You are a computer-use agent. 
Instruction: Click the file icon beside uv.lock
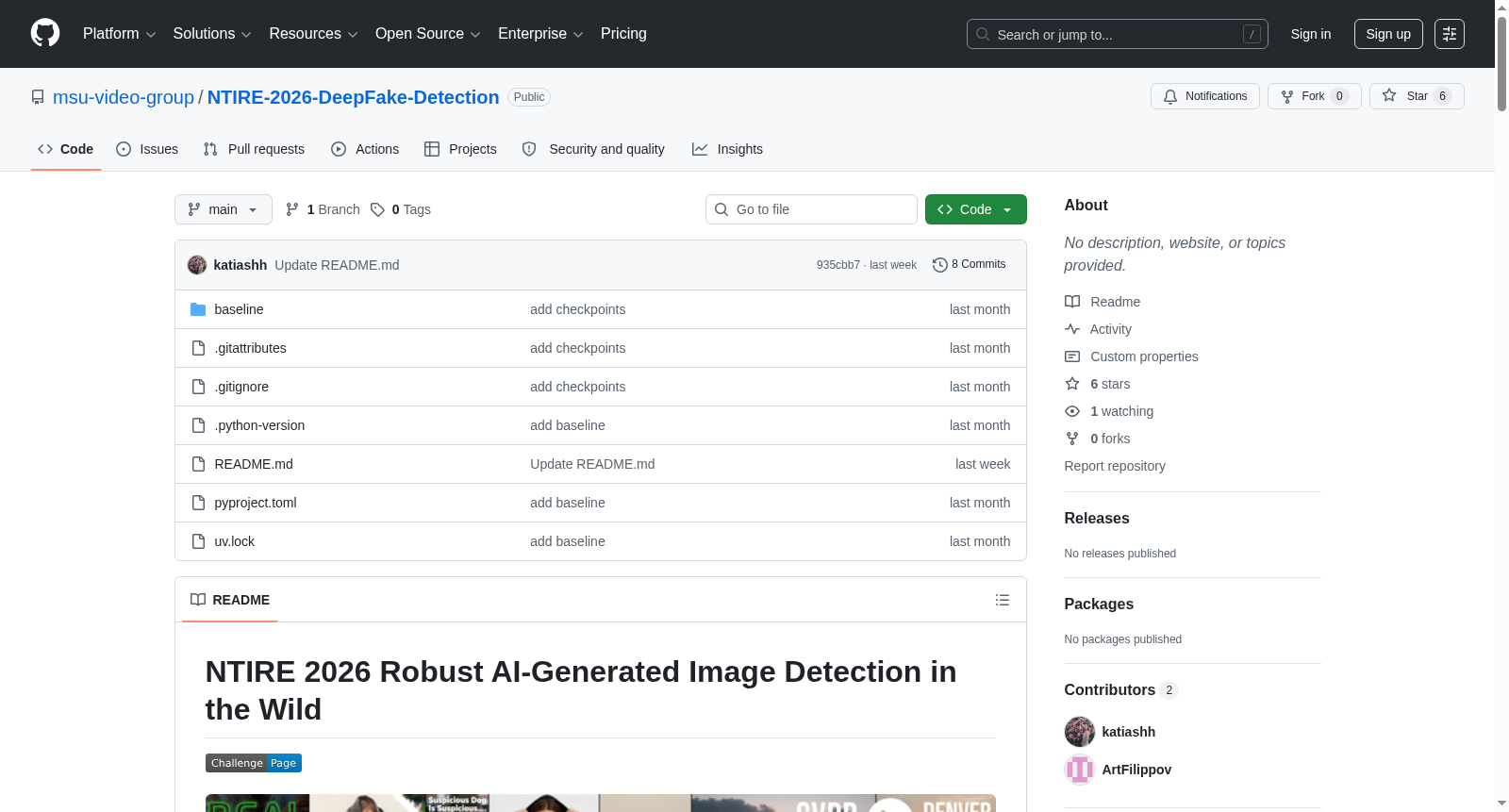pyautogui.click(x=198, y=541)
